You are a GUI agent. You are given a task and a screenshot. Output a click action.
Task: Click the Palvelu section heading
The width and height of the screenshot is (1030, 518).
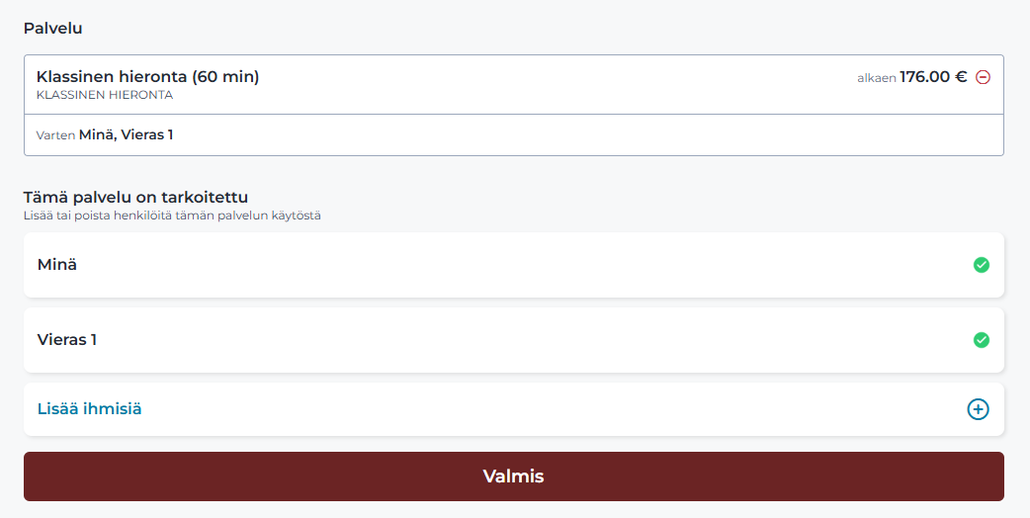[x=53, y=28]
